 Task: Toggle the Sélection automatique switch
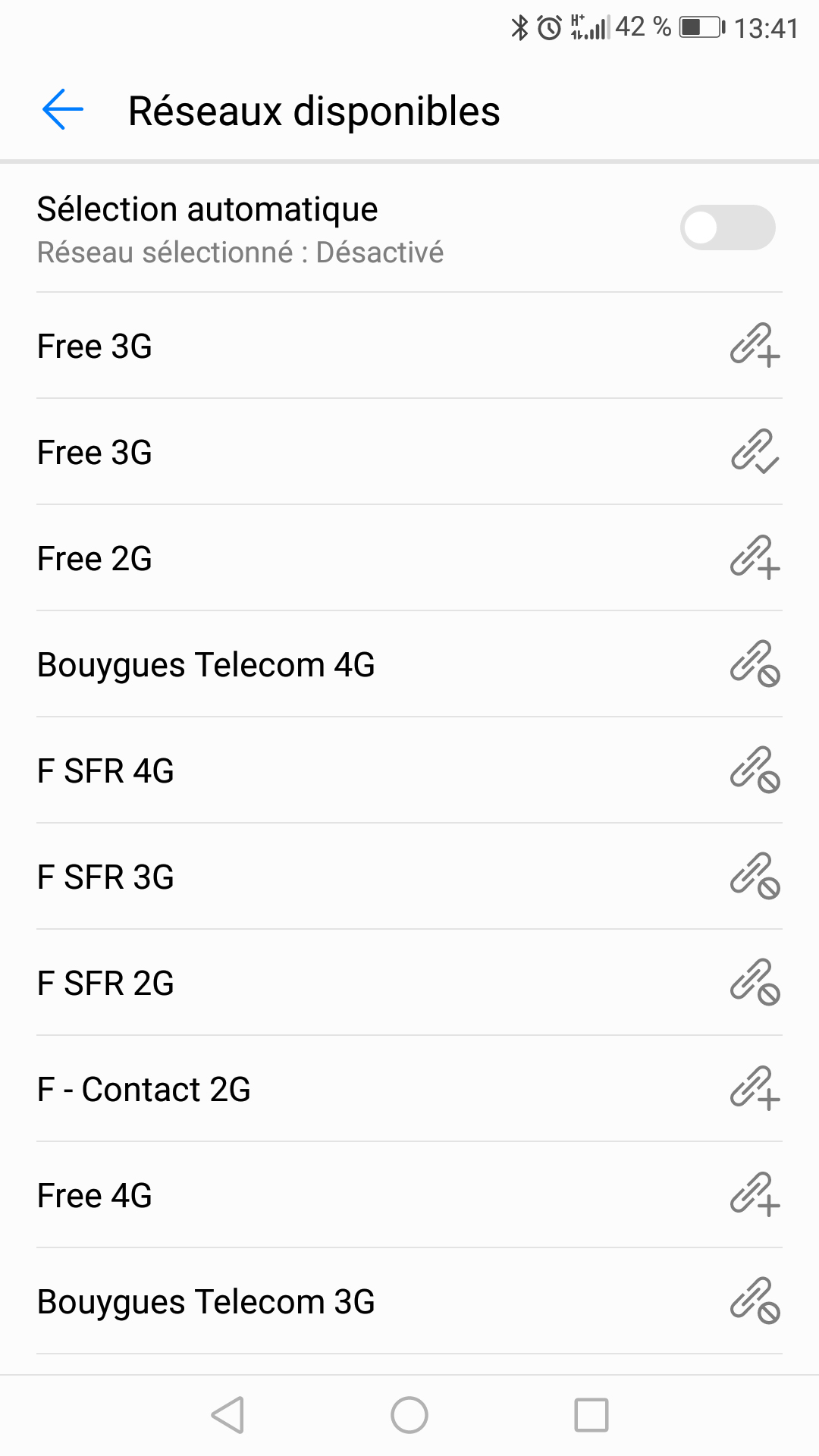point(727,227)
